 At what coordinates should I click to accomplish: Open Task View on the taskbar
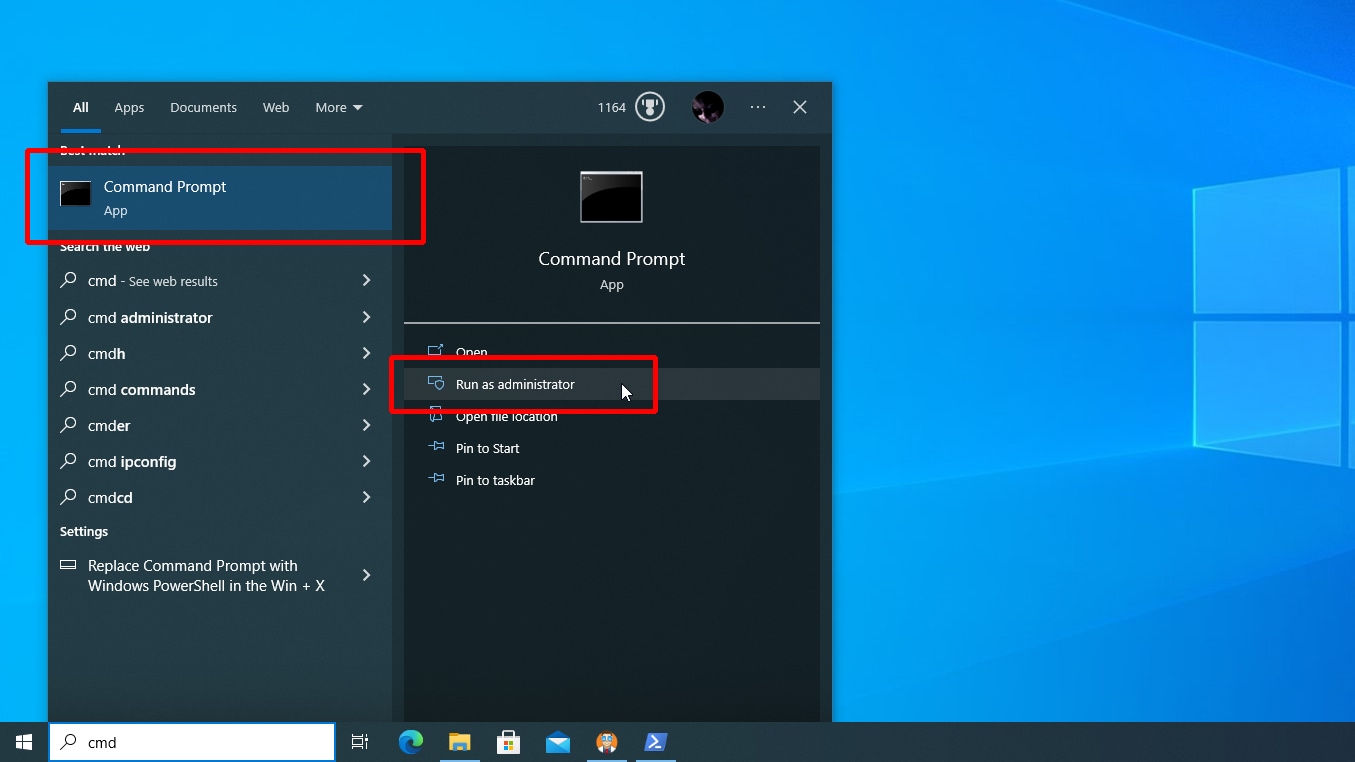360,742
